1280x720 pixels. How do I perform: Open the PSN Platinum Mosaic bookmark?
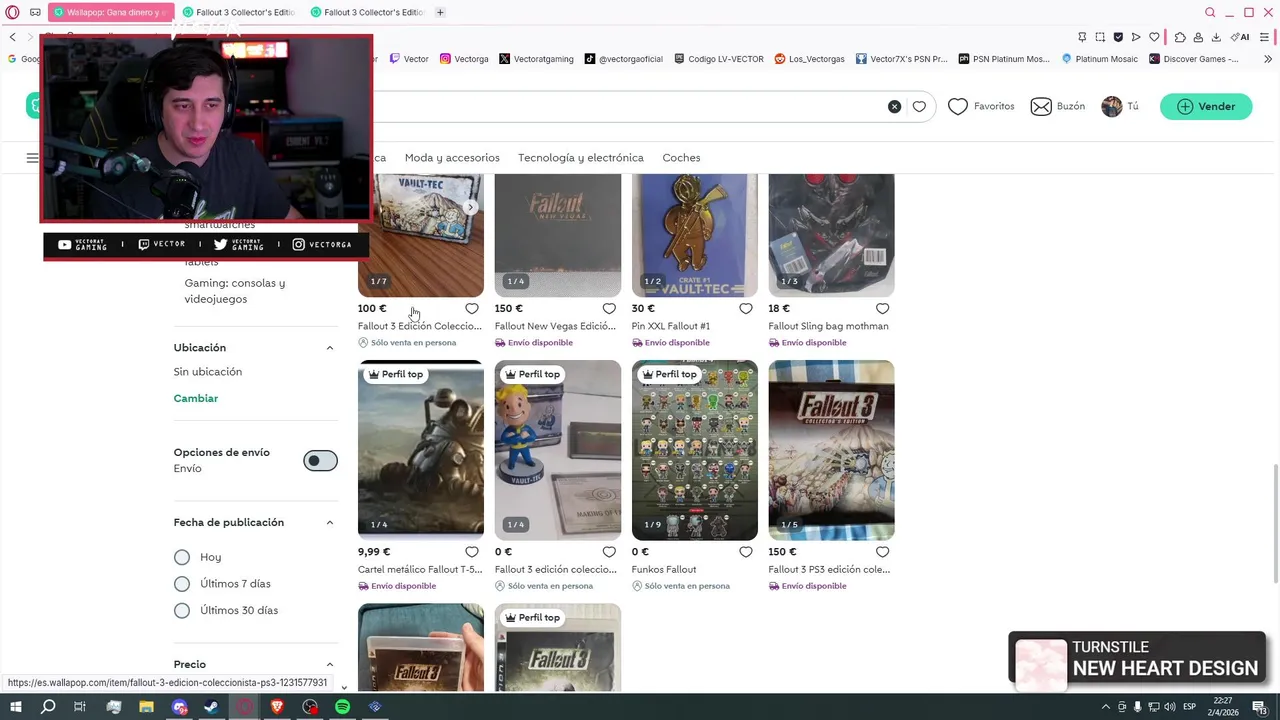1003,59
